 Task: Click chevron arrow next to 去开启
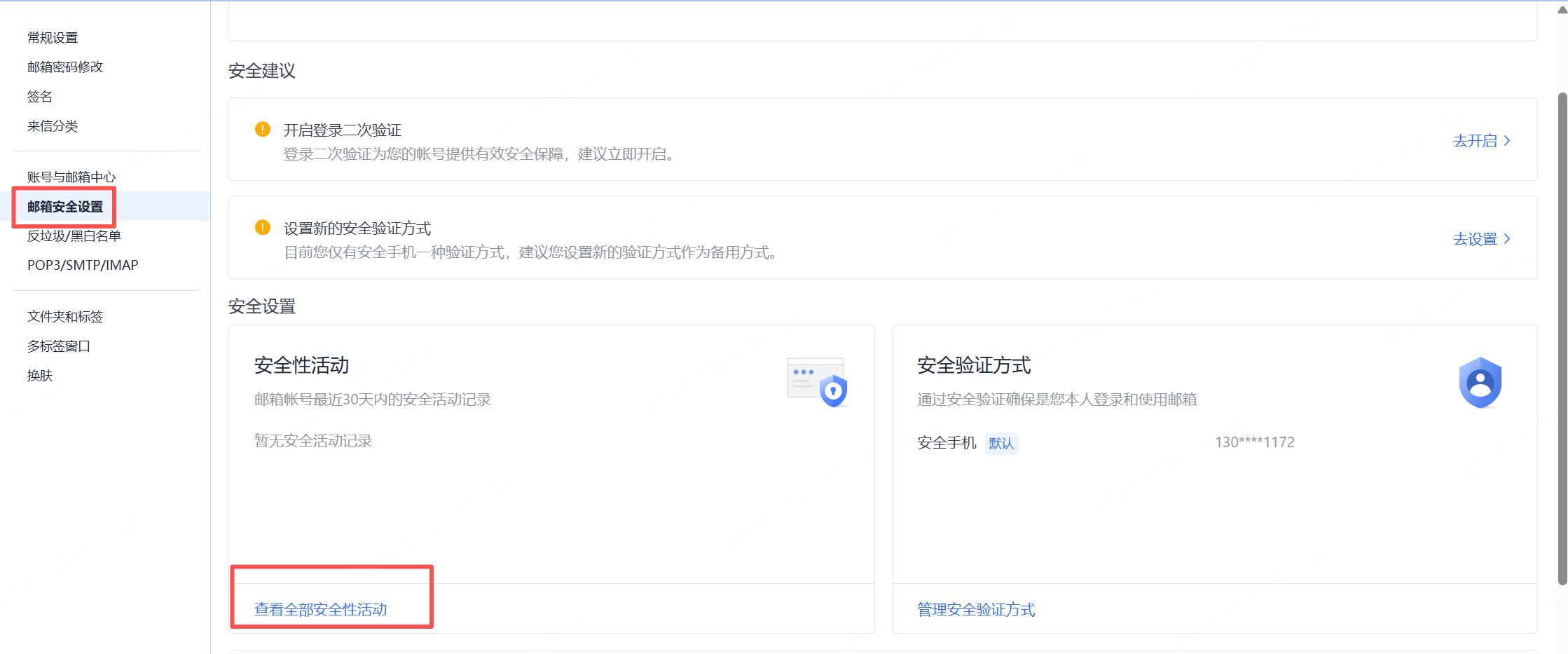pyautogui.click(x=1507, y=141)
